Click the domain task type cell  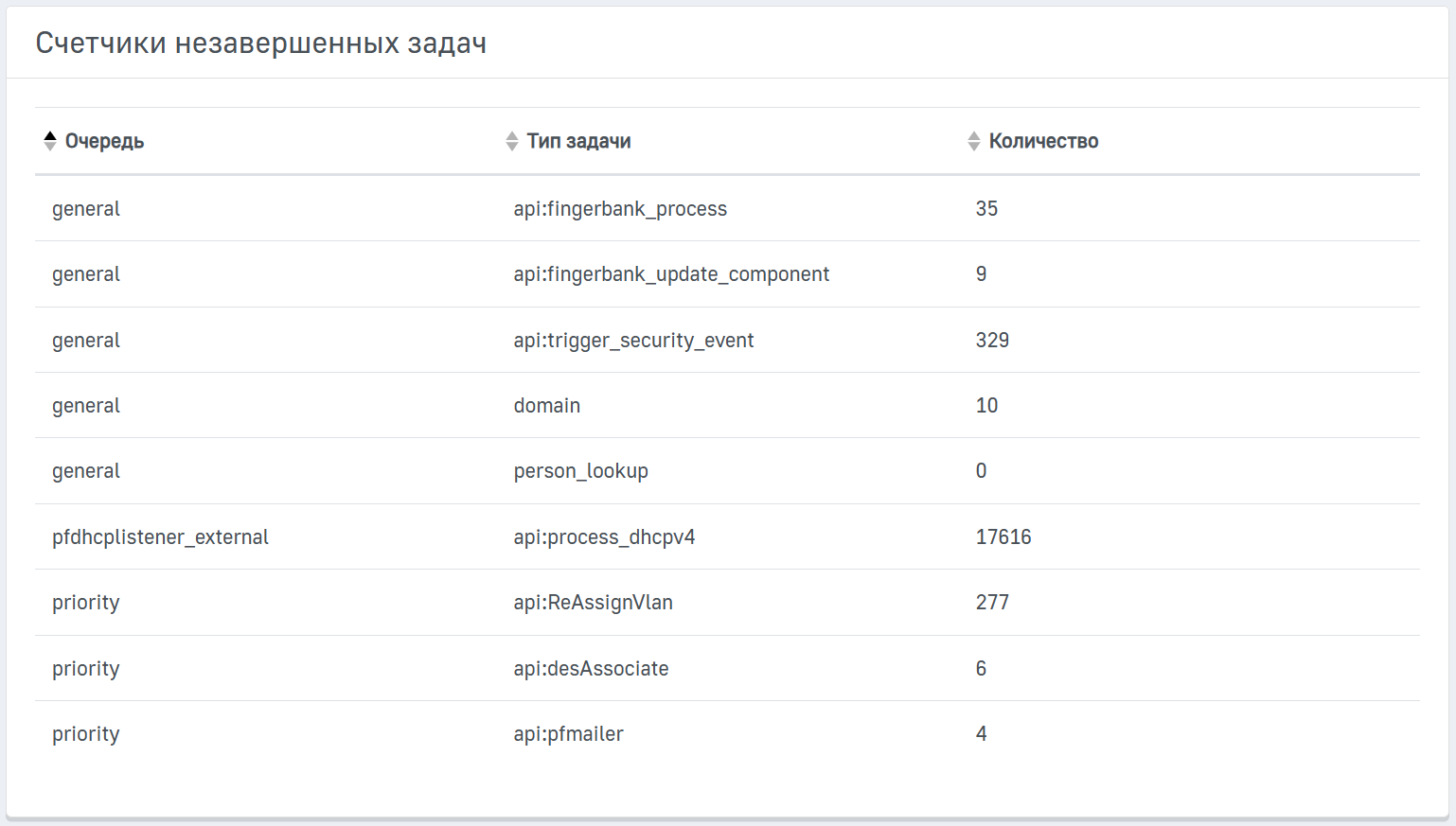tap(547, 406)
